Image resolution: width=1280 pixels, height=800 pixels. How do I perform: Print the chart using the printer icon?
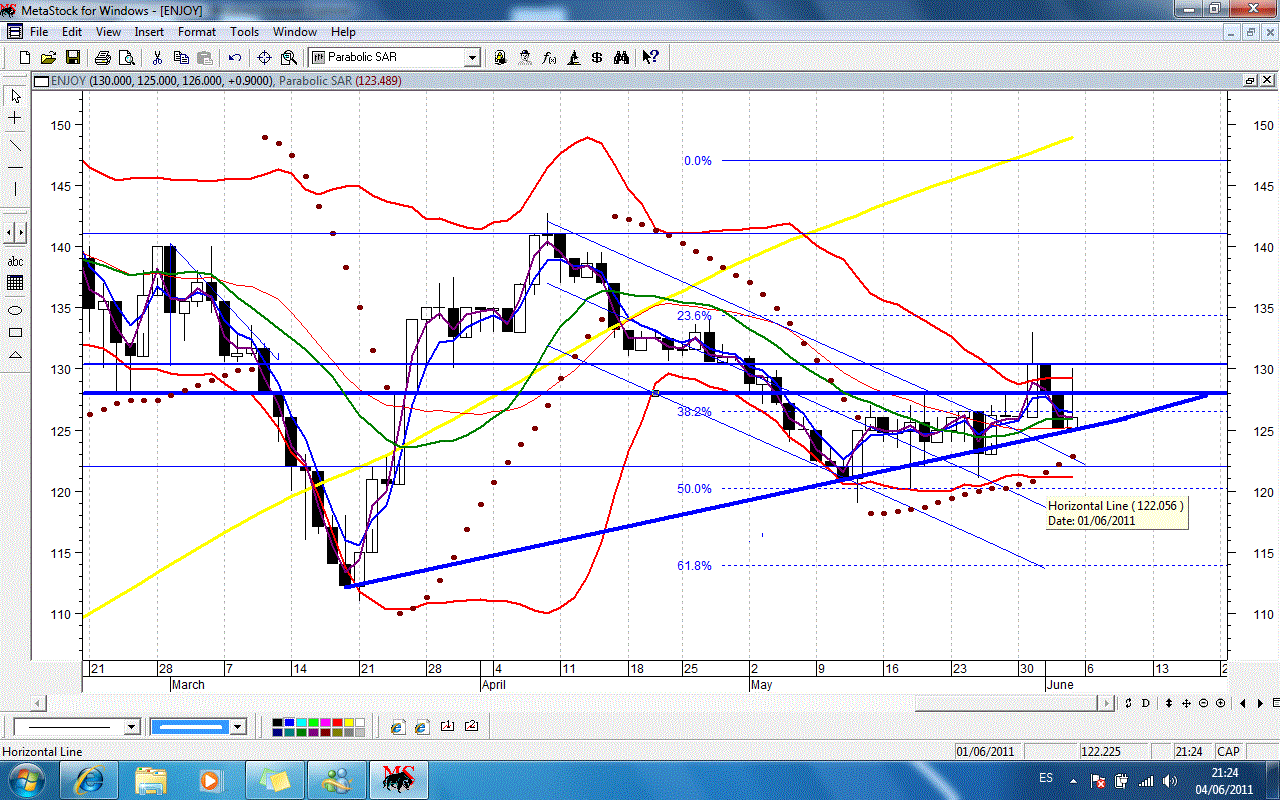pyautogui.click(x=103, y=58)
